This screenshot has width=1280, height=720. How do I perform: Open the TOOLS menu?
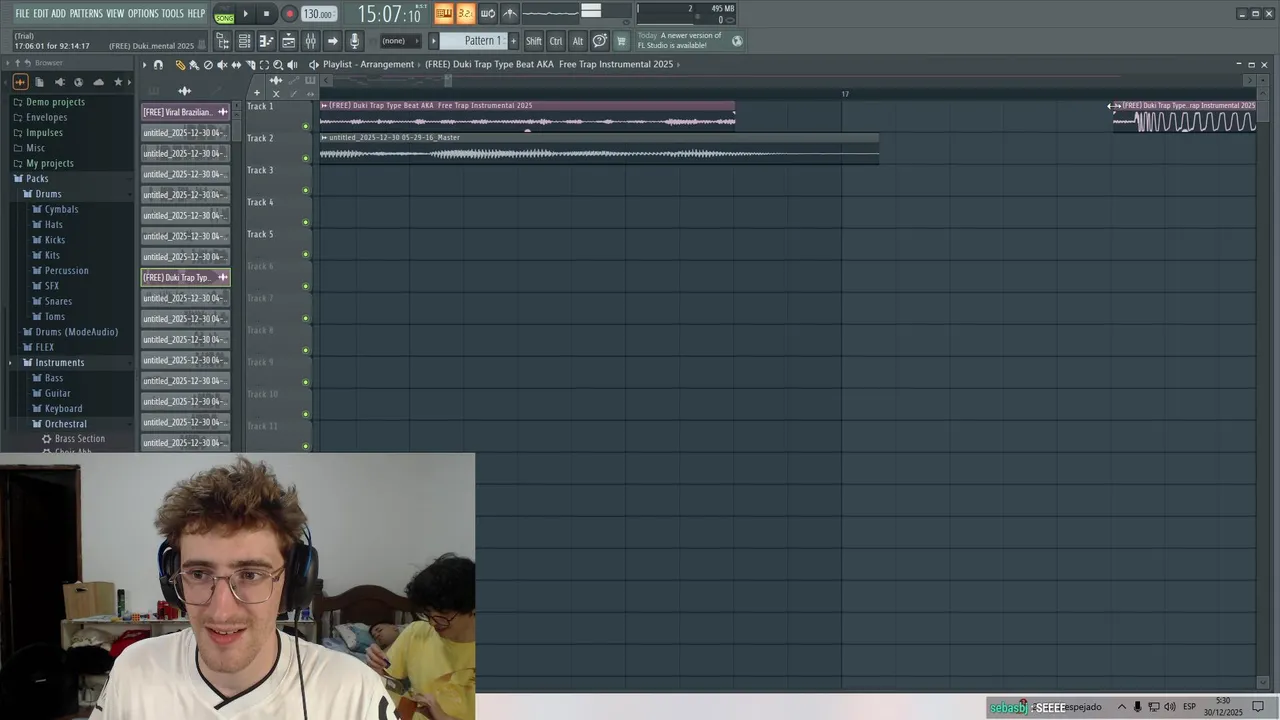tap(173, 14)
